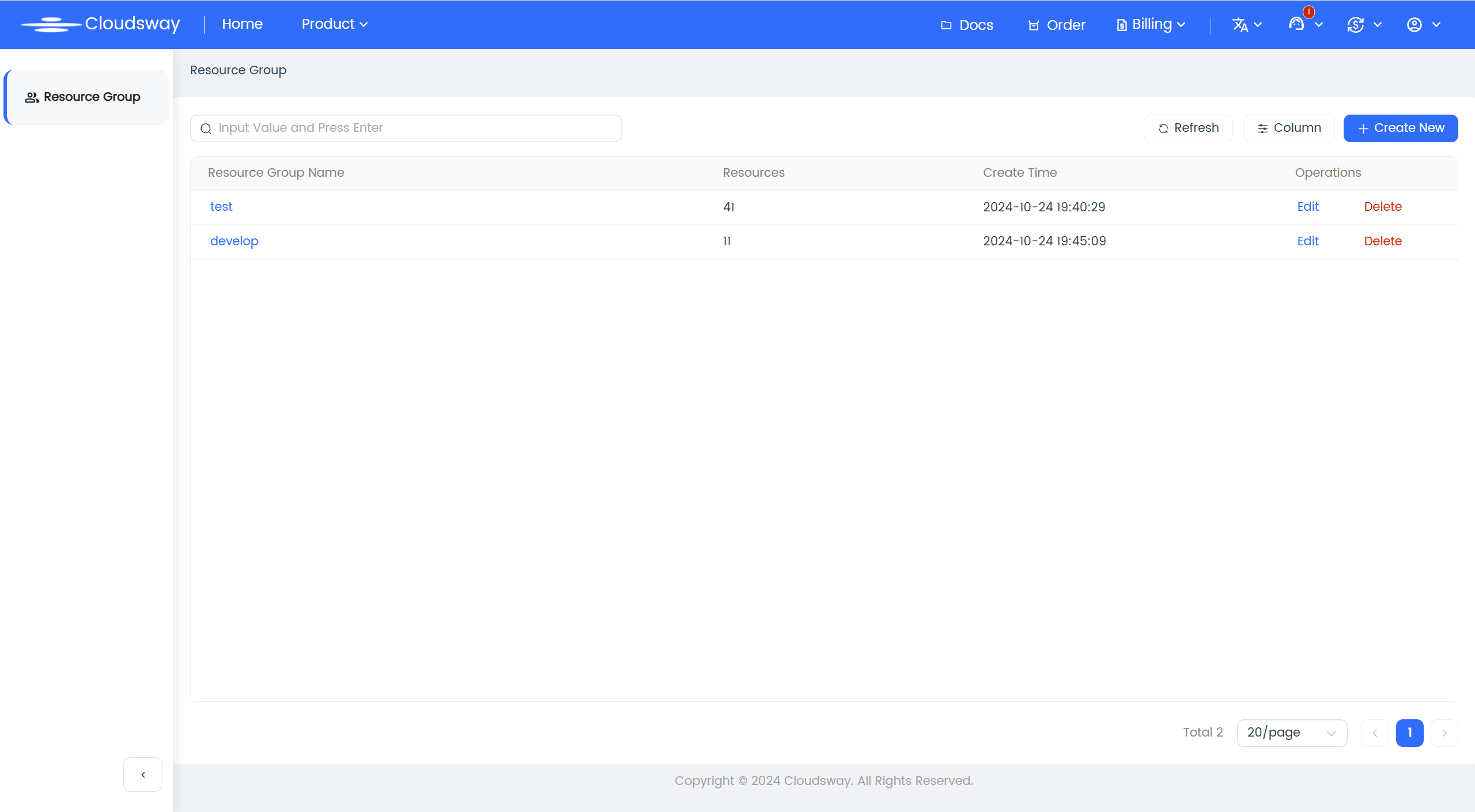The width and height of the screenshot is (1475, 812).
Task: Open the support headset notifications icon
Action: [1296, 24]
